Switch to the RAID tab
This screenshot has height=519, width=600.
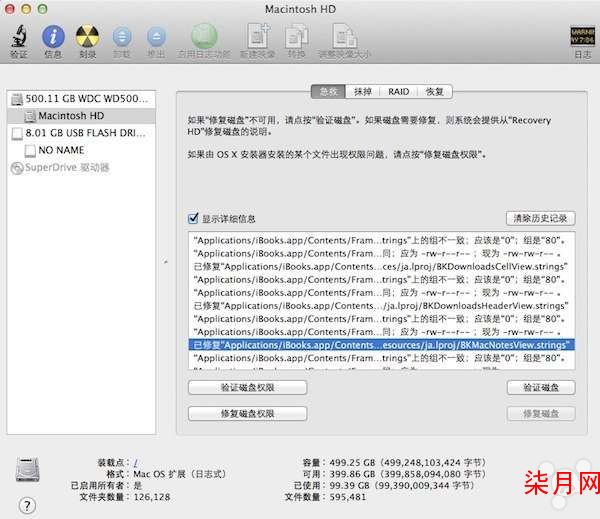(398, 92)
